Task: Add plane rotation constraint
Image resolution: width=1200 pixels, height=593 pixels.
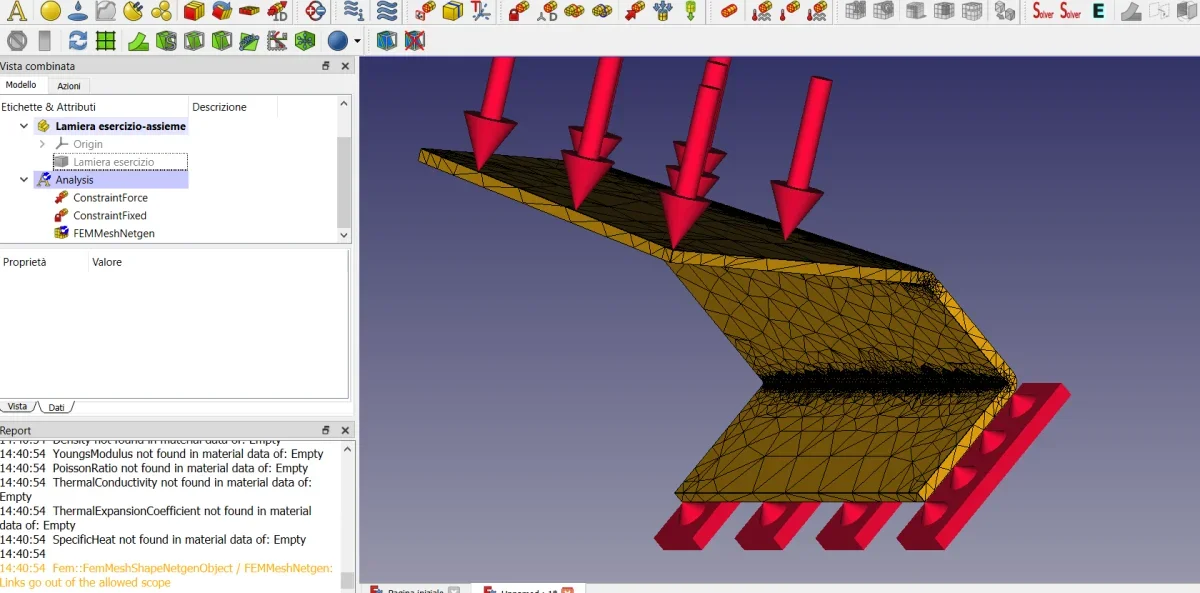Action: pyautogui.click(x=424, y=11)
